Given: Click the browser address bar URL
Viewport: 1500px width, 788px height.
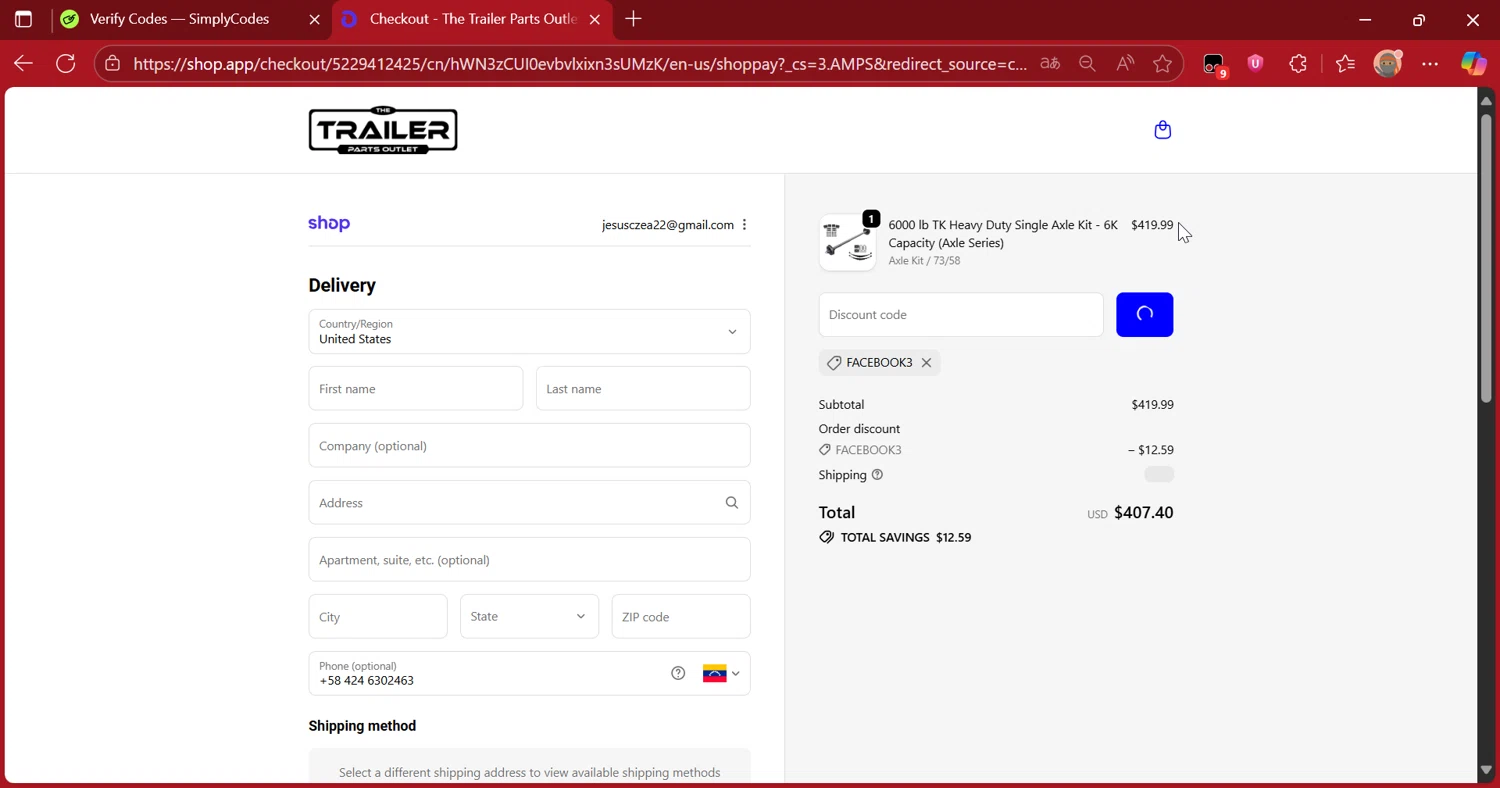Looking at the screenshot, I should coord(580,64).
